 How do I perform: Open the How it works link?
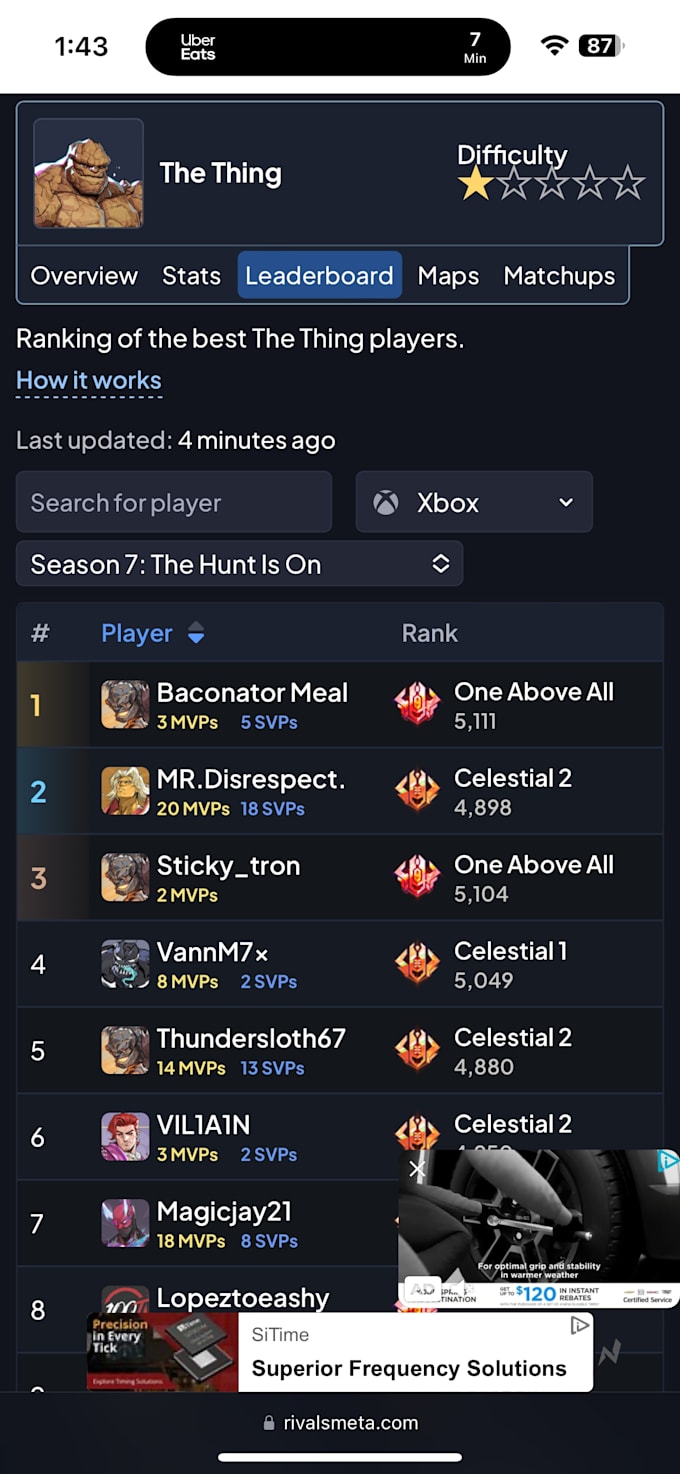coord(89,381)
